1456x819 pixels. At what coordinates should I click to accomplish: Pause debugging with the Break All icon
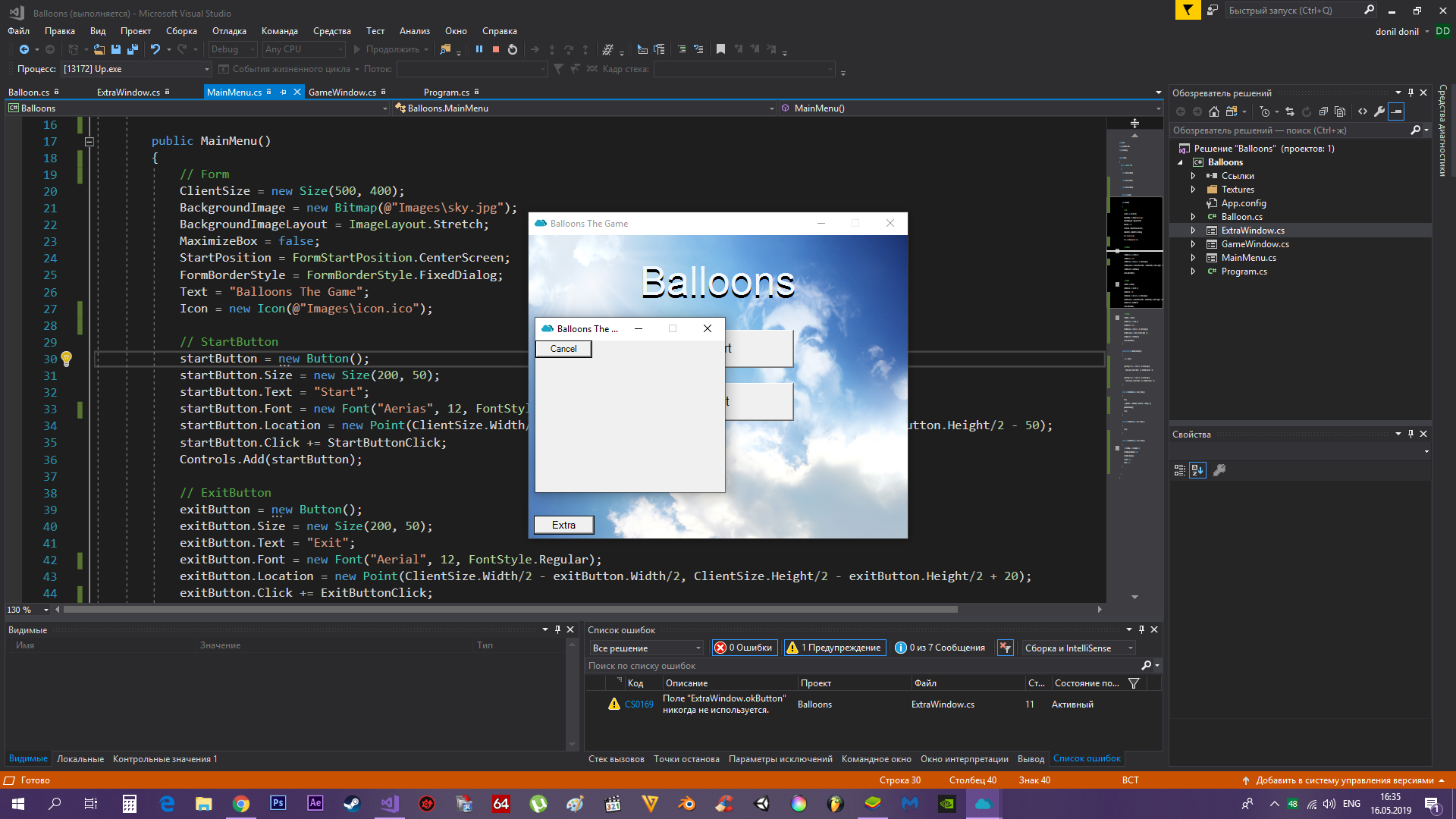click(x=479, y=49)
